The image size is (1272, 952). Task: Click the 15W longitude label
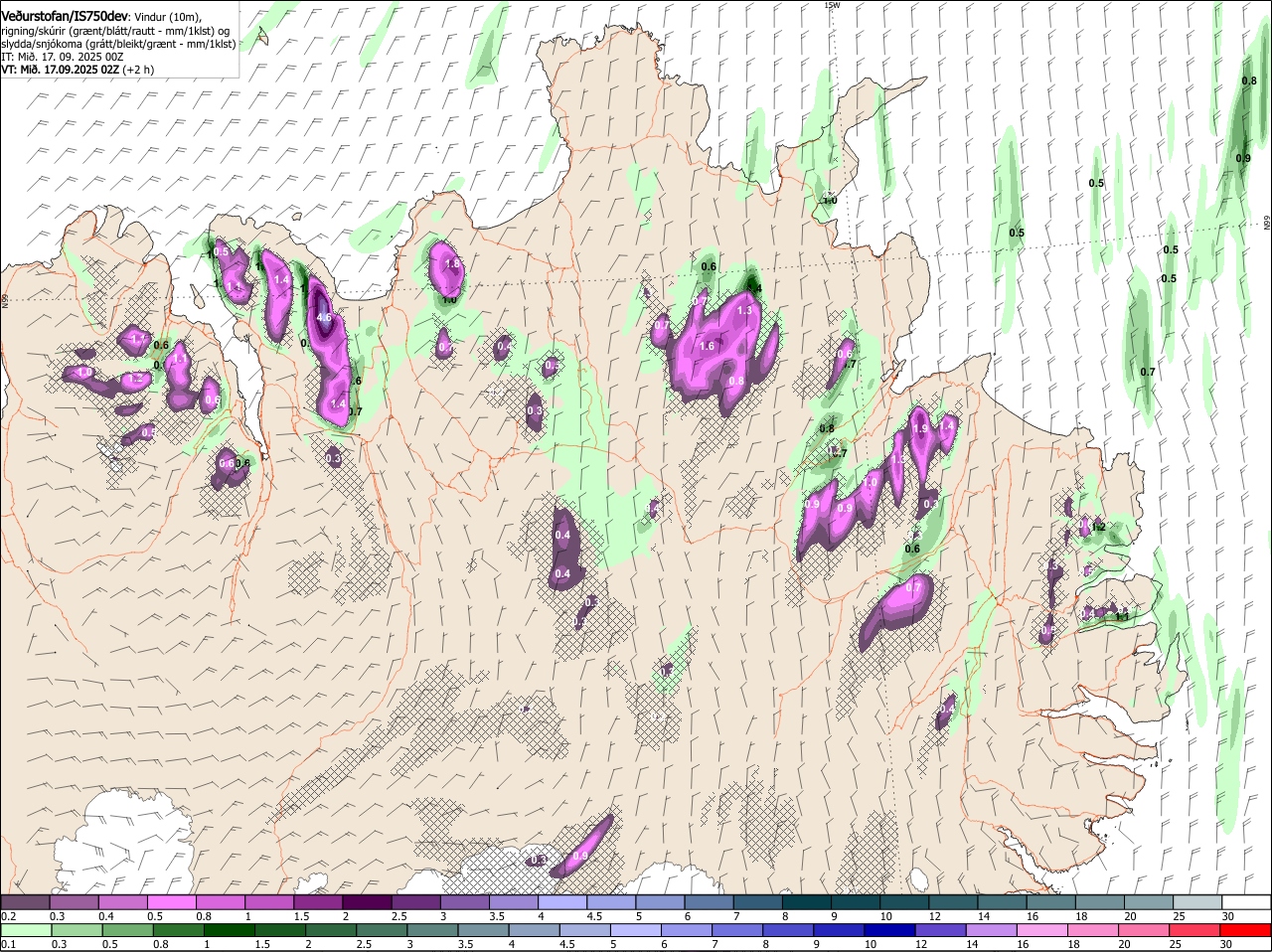tap(833, 5)
